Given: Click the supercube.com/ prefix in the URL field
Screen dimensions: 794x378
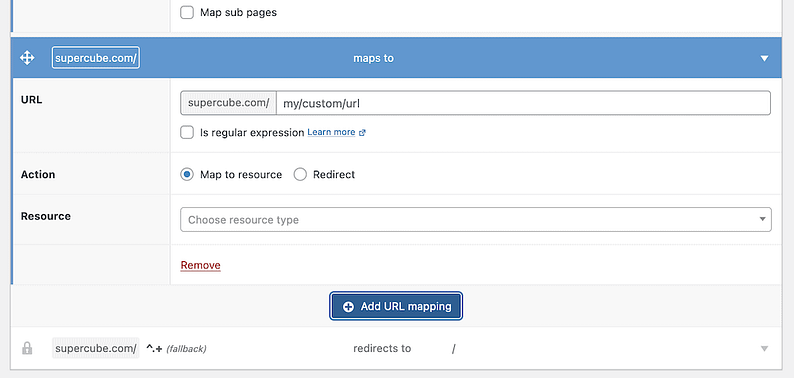Looking at the screenshot, I should click(228, 103).
